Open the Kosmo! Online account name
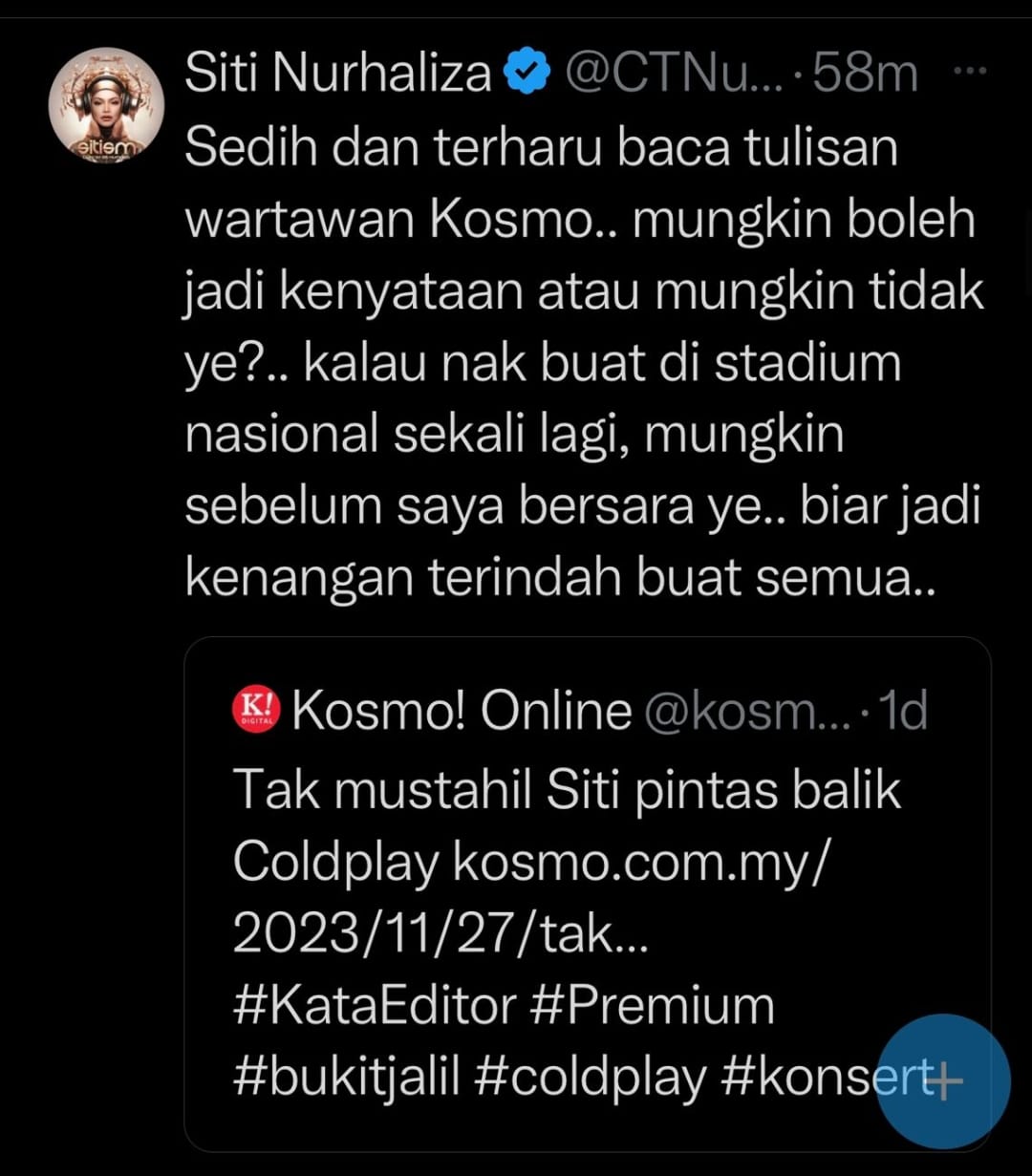The width and height of the screenshot is (1032, 1176). coord(462,712)
